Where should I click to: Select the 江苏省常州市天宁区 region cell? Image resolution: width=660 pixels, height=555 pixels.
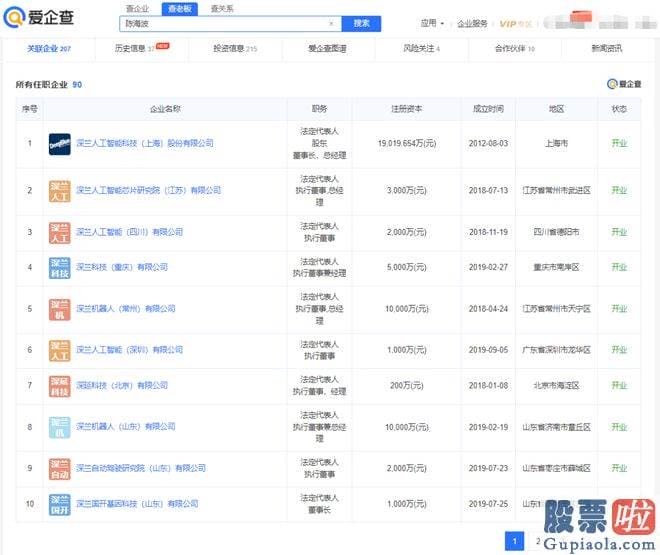click(556, 309)
